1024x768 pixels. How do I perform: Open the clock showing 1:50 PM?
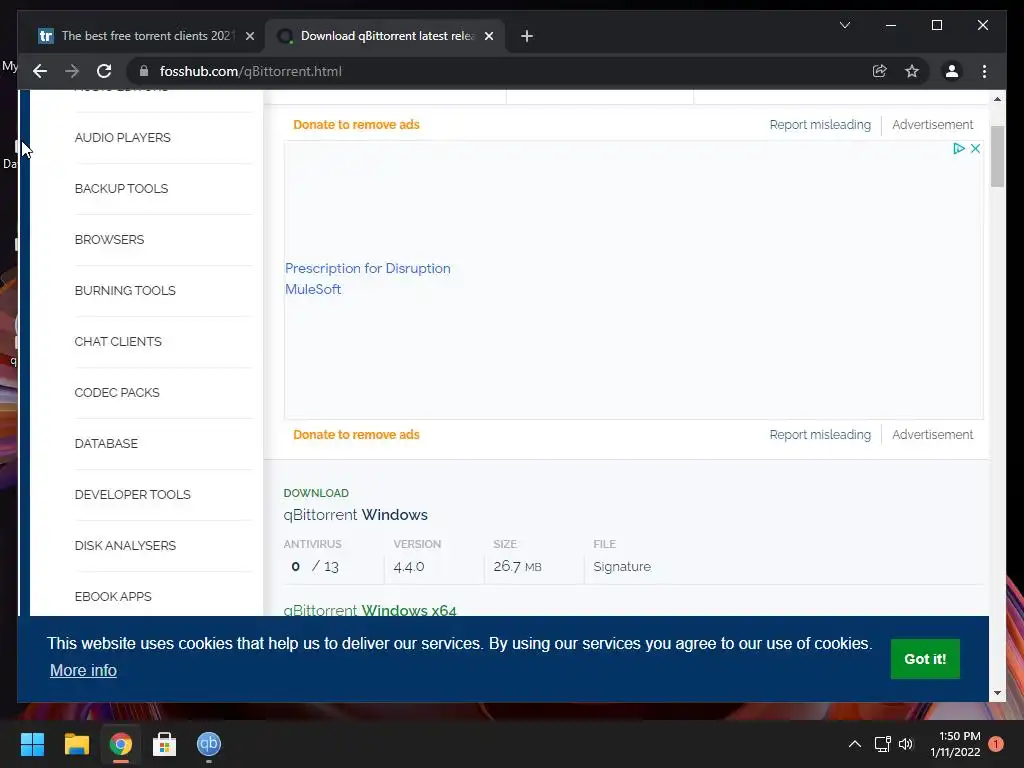(x=955, y=744)
